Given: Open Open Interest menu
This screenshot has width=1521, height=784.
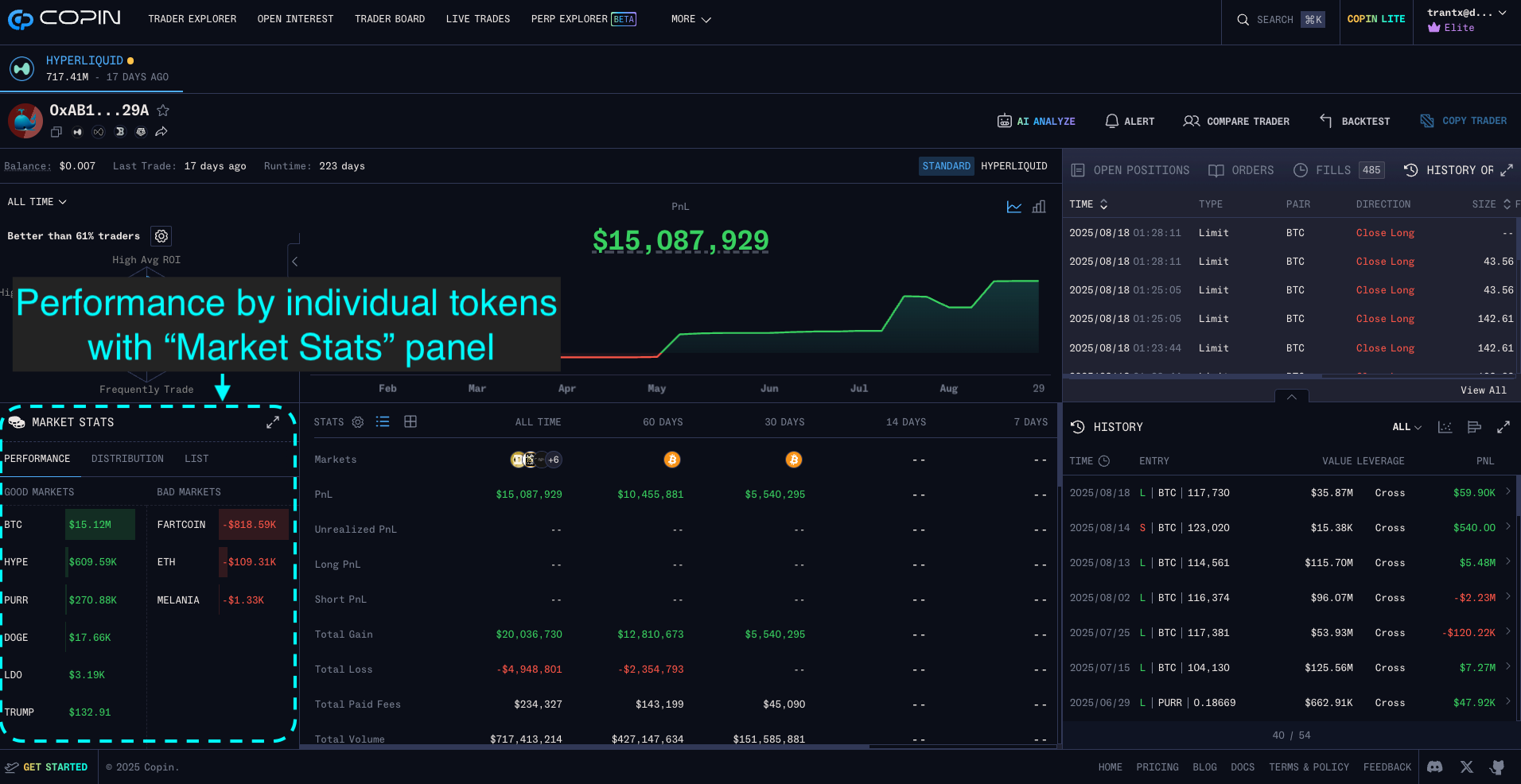Looking at the screenshot, I should pos(295,19).
